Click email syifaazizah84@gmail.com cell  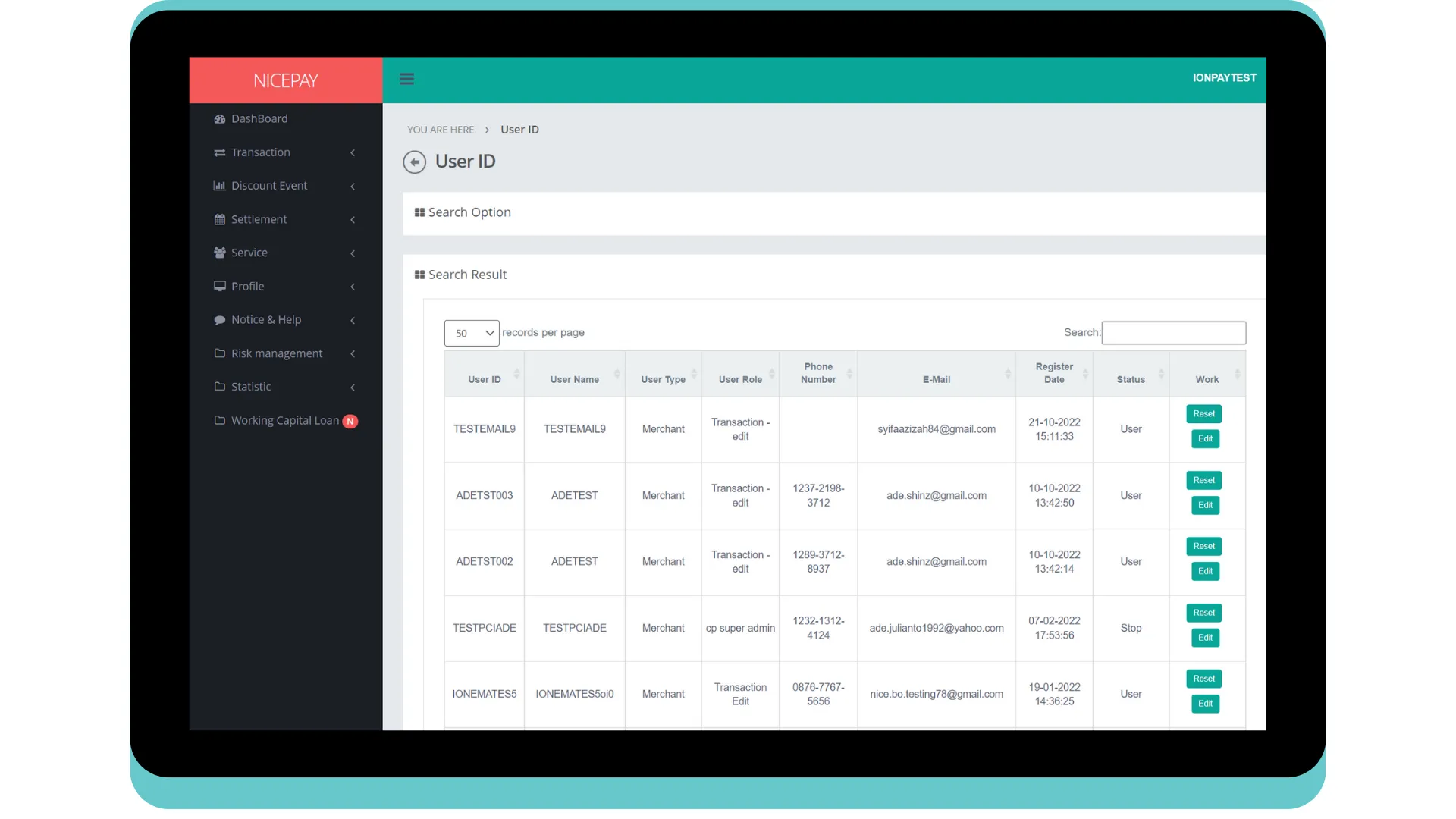click(x=937, y=430)
